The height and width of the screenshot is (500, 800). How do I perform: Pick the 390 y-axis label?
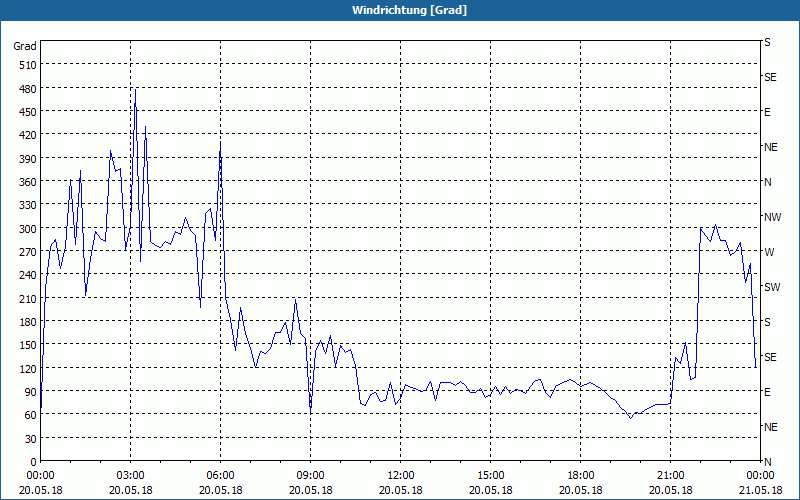[28, 159]
